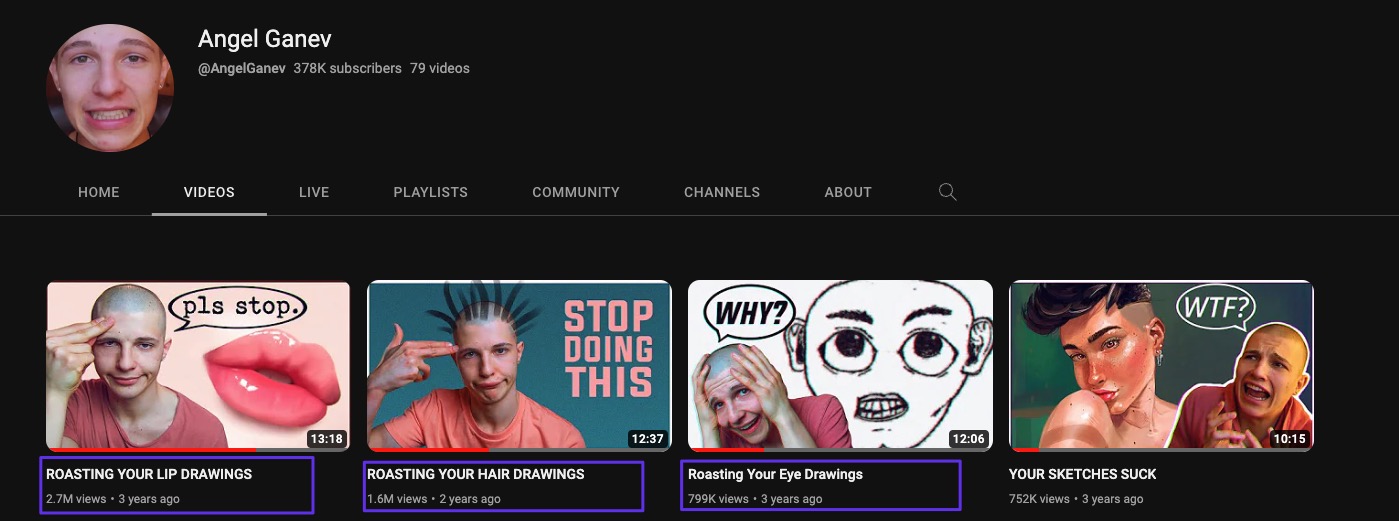Click the watch progress bar under hair drawings video

tap(519, 449)
